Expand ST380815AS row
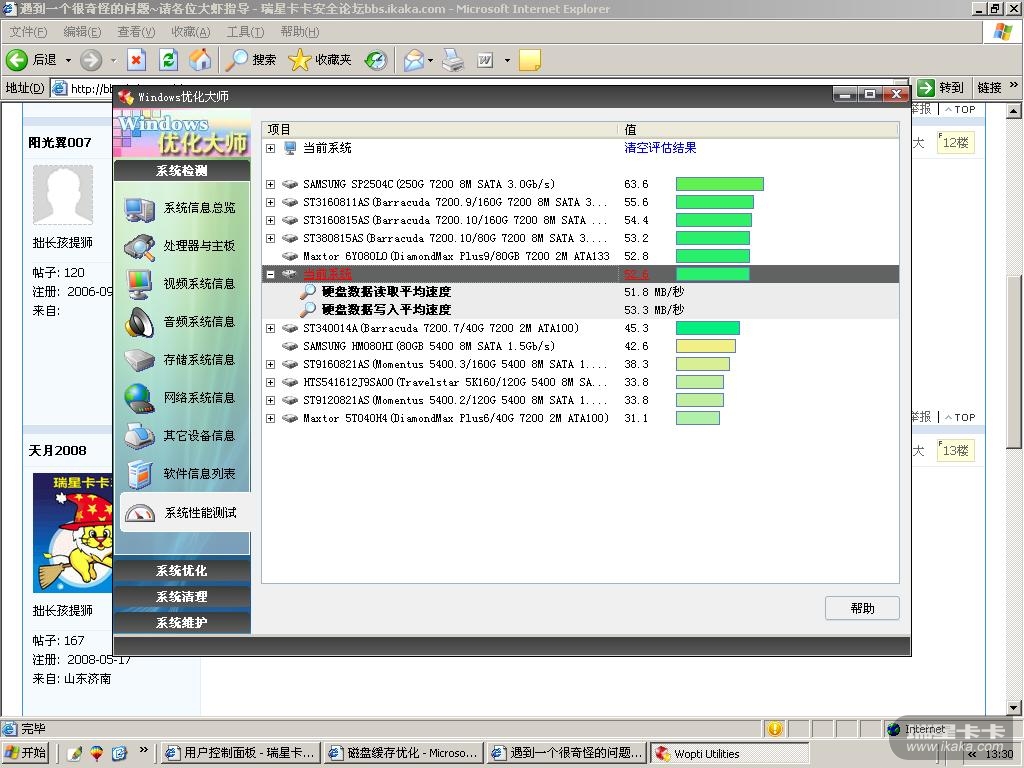 tap(270, 238)
